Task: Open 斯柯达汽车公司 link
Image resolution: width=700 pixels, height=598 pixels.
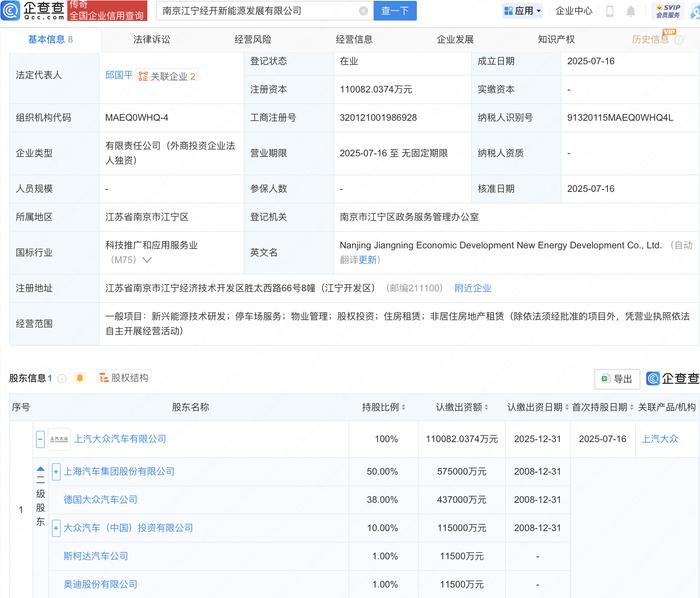Action: 96,556
